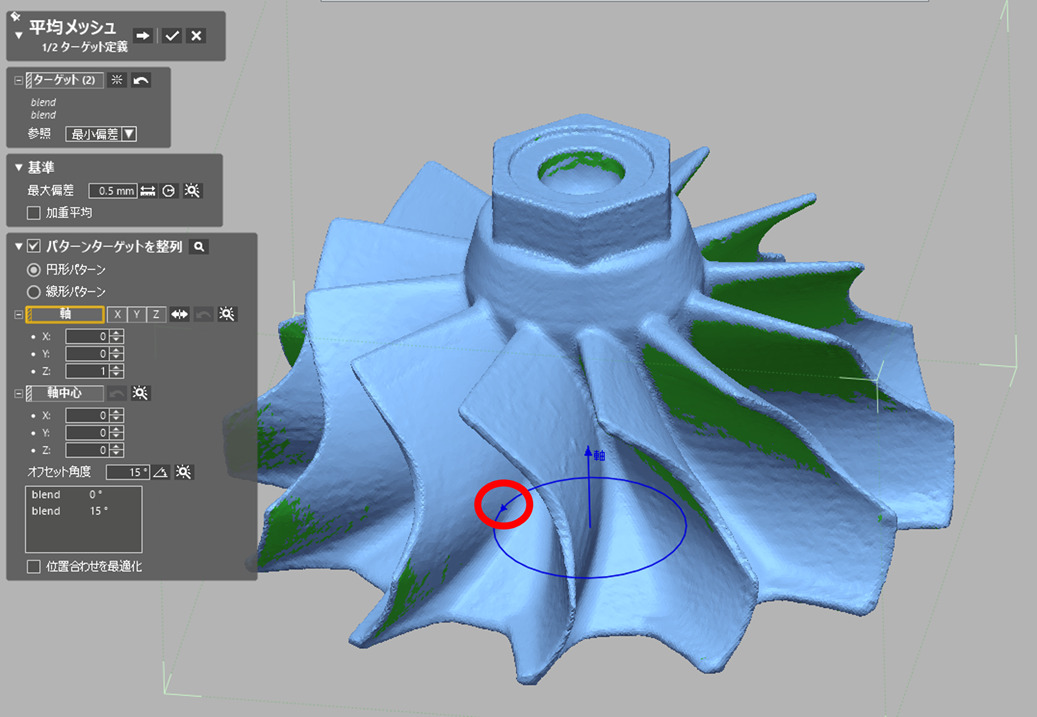
Task: Set axis to Z direction button
Action: [155, 314]
